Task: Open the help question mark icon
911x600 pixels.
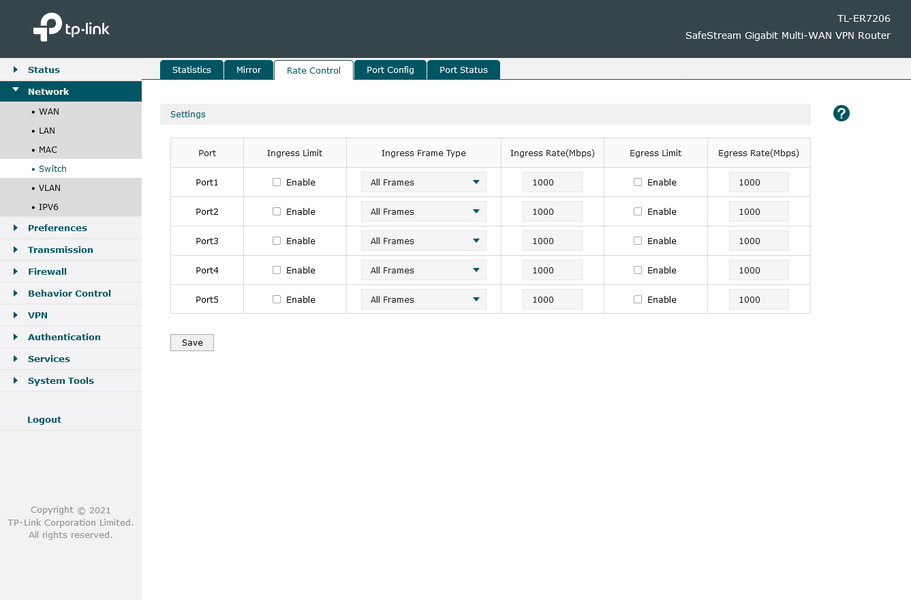Action: 841,113
